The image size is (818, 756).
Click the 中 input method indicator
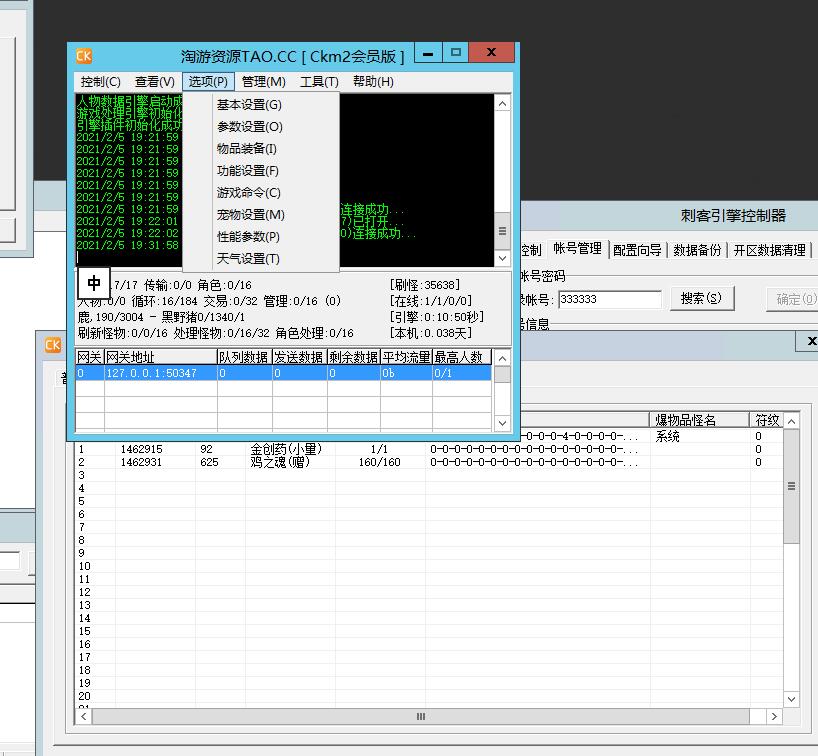(x=94, y=284)
